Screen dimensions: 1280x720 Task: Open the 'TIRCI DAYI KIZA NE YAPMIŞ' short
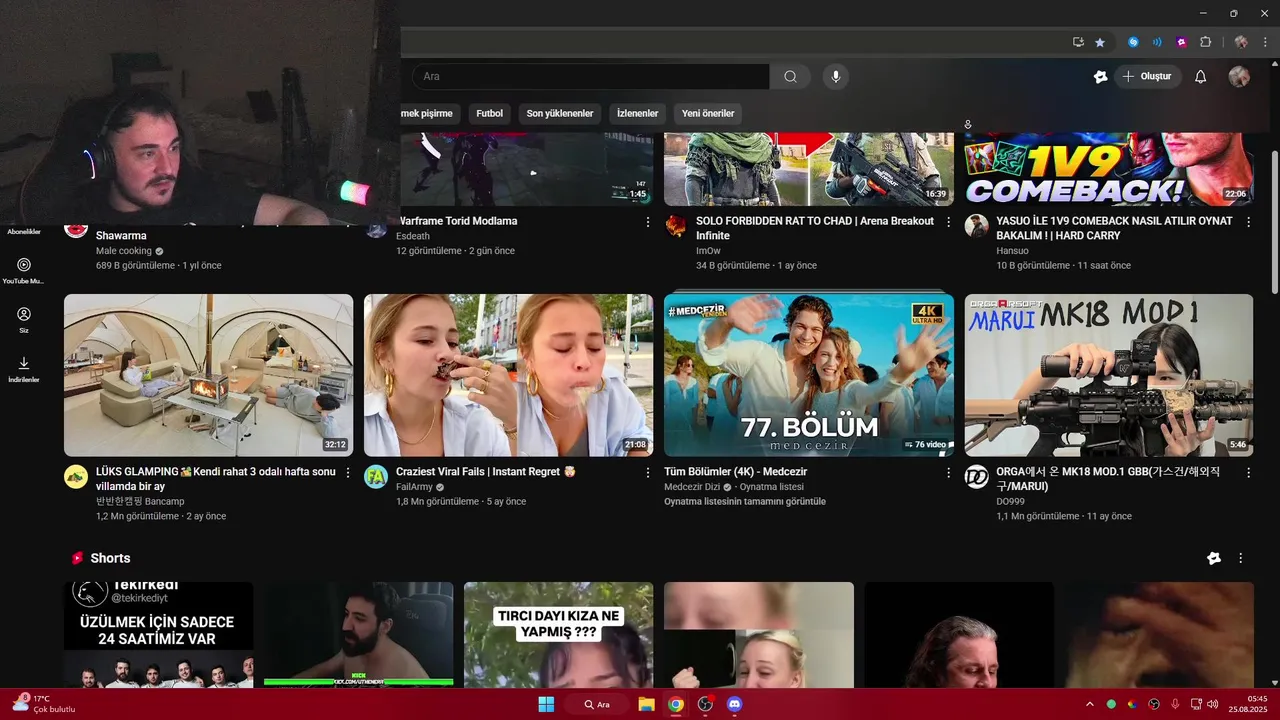558,635
